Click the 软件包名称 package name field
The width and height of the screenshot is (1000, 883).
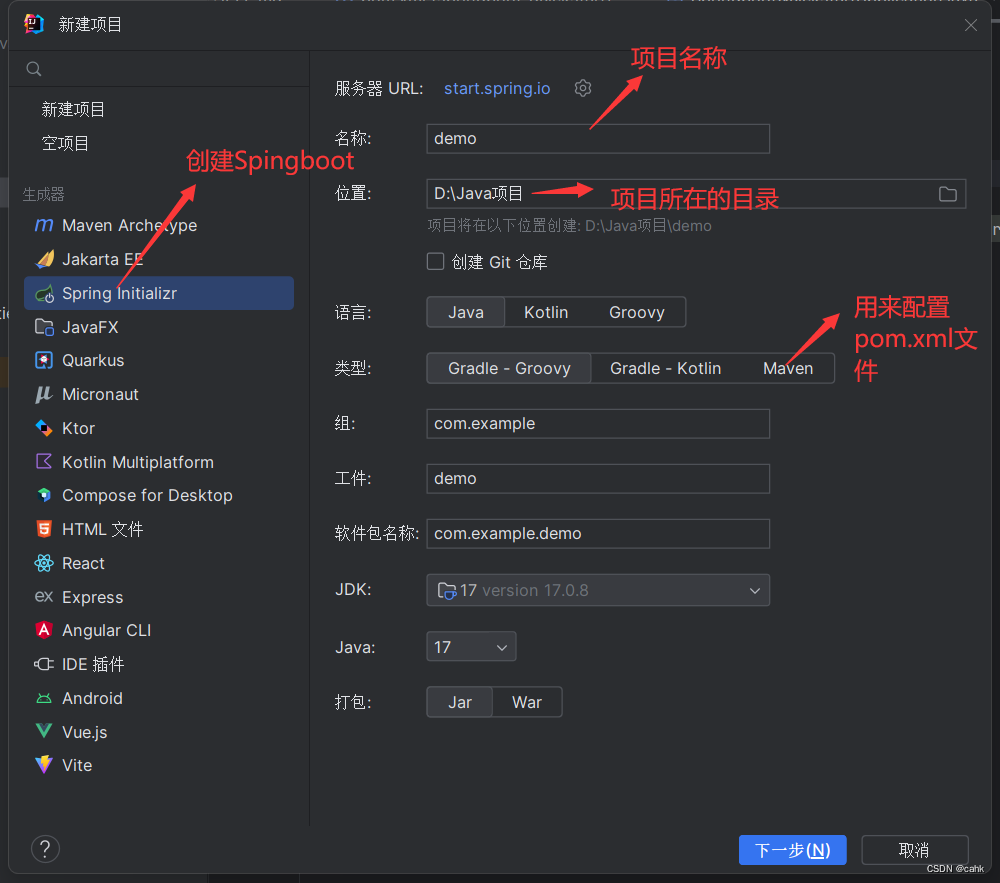(598, 533)
